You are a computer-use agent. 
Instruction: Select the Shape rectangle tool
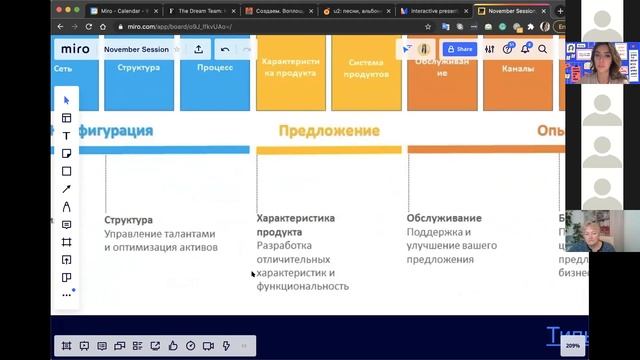67,171
